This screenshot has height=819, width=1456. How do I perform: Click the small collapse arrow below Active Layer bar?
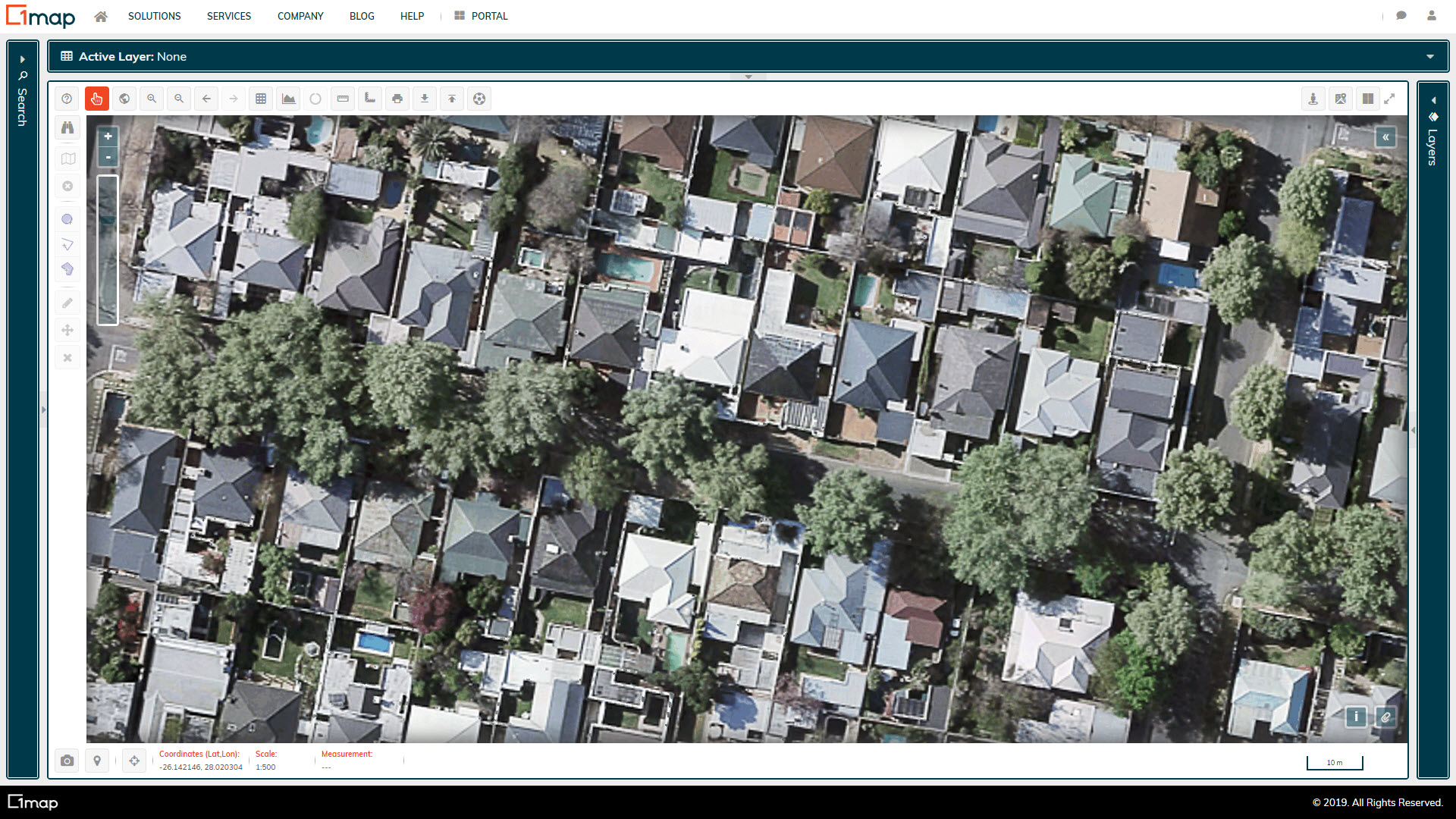tap(748, 77)
